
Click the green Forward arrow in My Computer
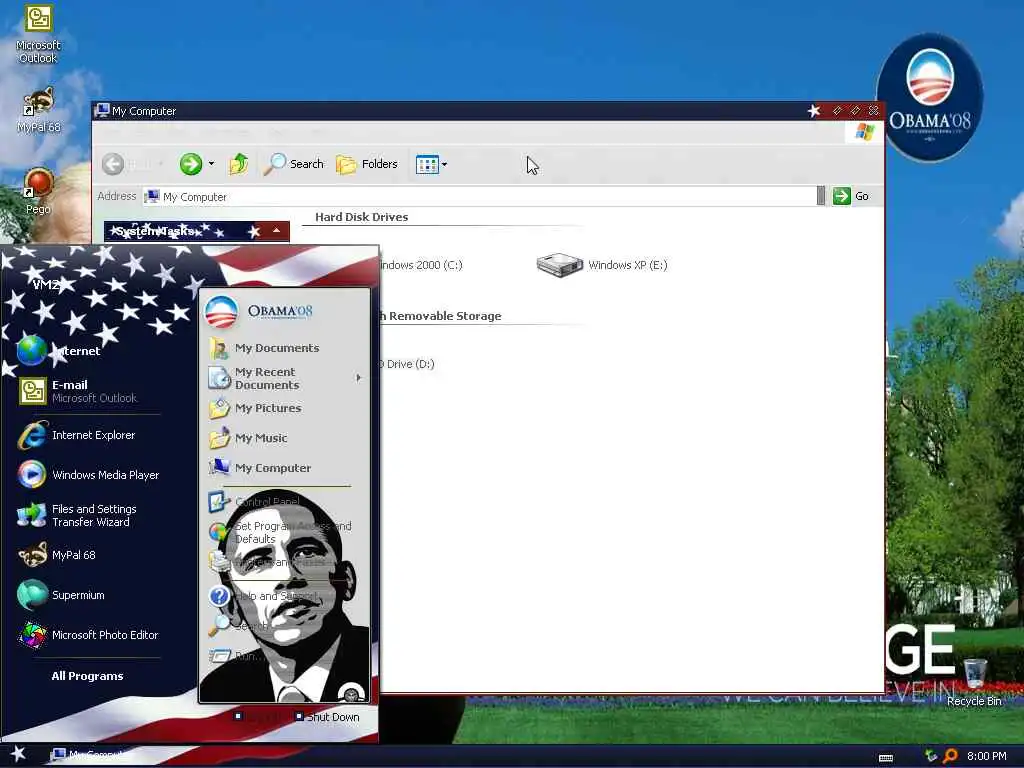pyautogui.click(x=191, y=164)
